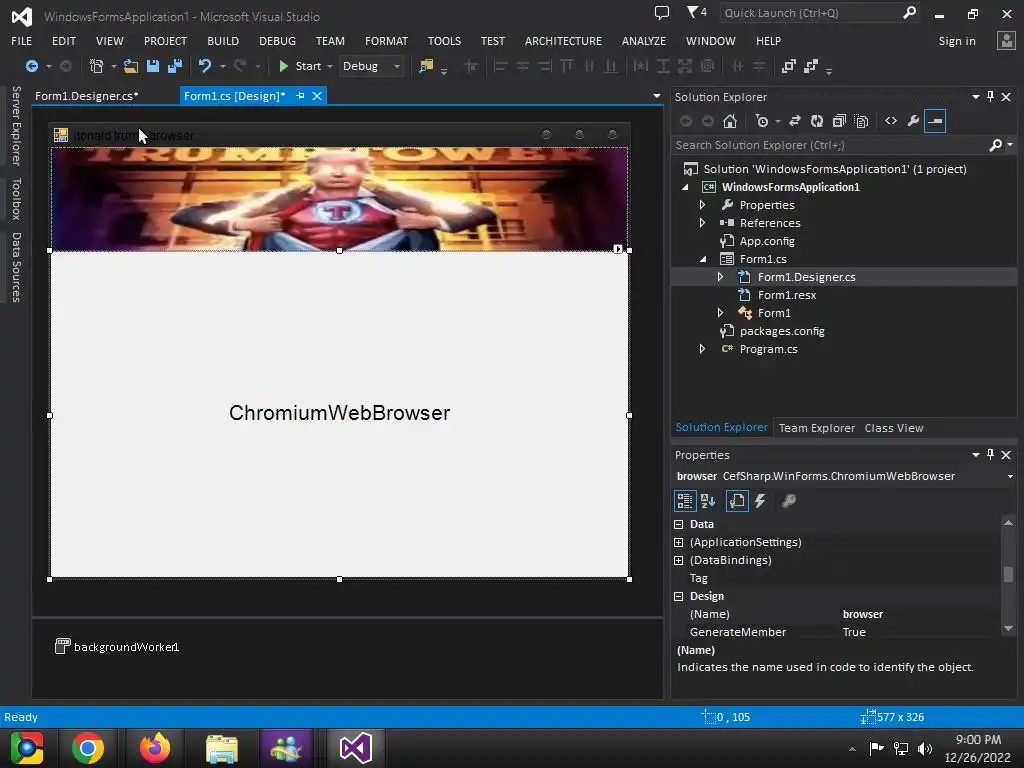1024x768 pixels.
Task: Click the Quick Launch search box
Action: pos(810,13)
